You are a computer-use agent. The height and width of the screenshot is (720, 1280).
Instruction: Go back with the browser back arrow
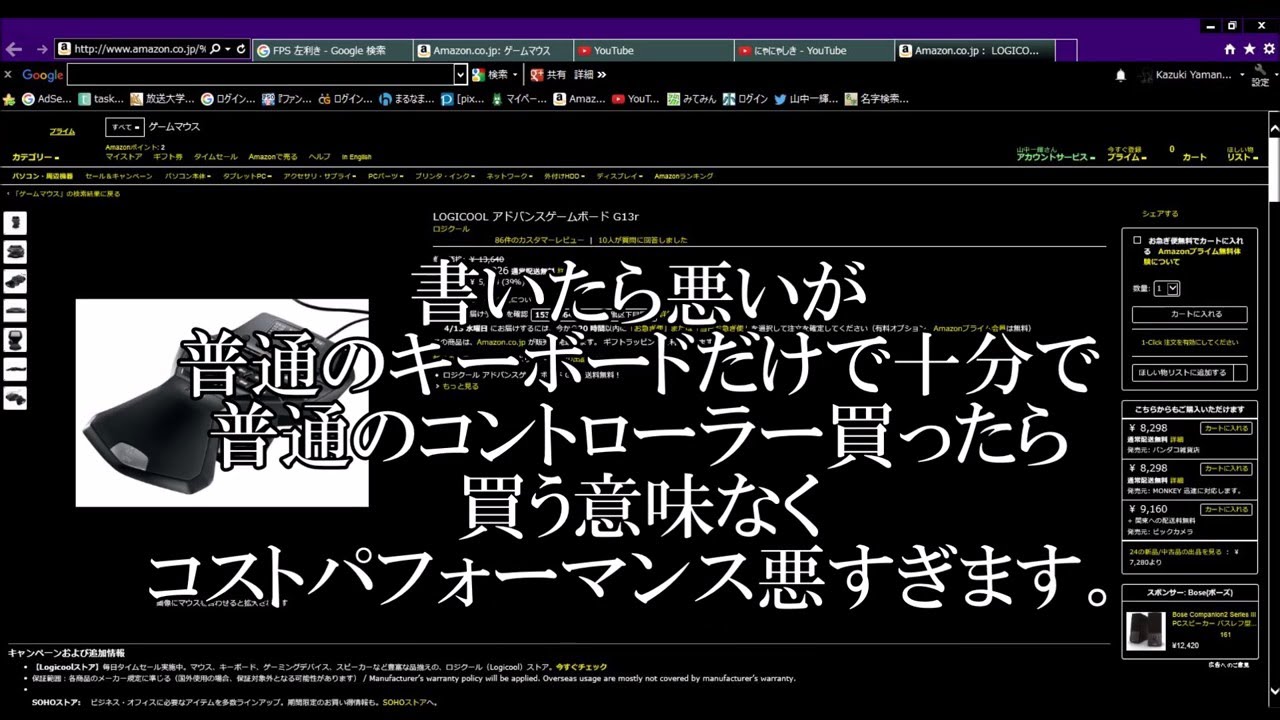coord(13,49)
